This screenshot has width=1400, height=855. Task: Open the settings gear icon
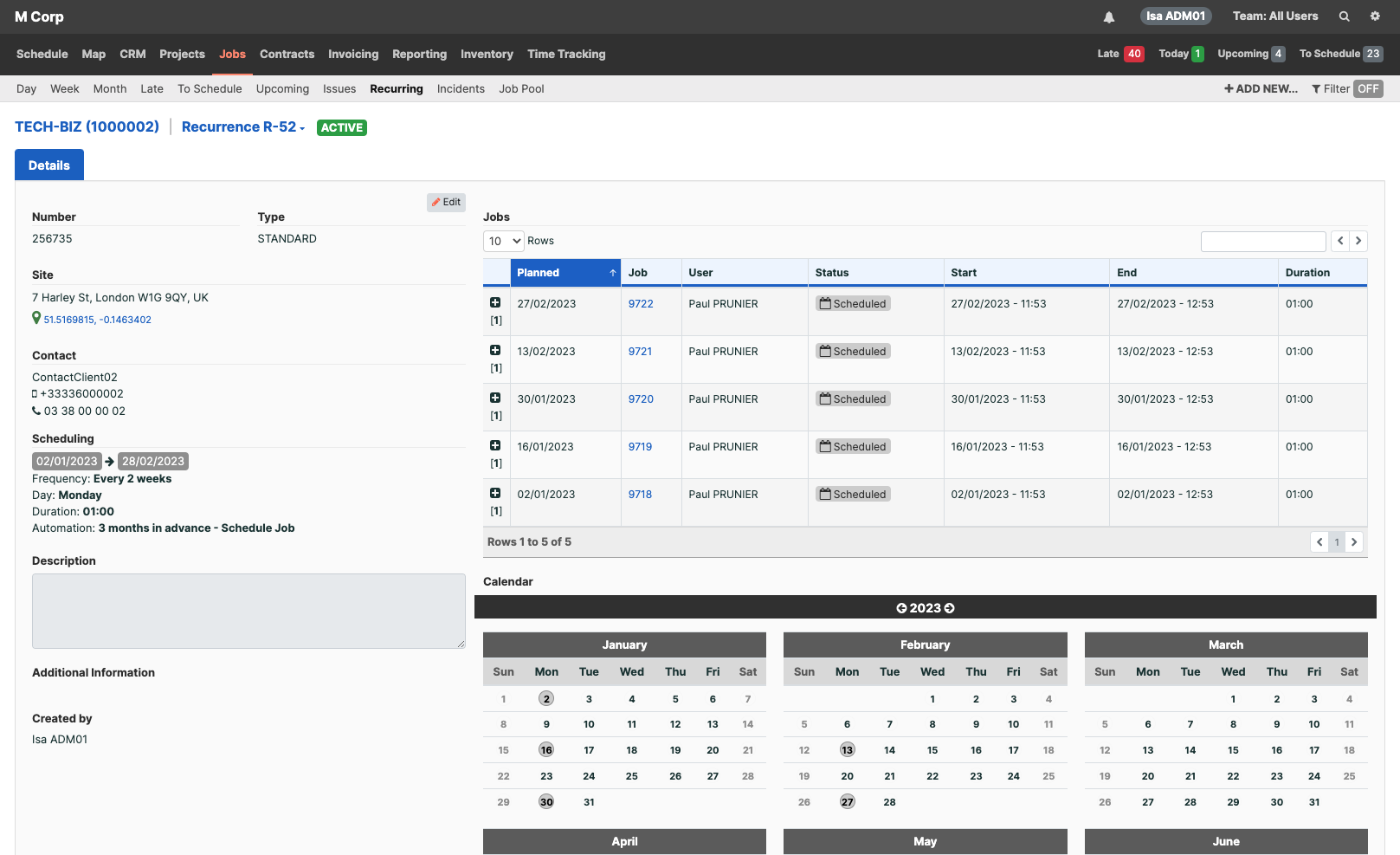click(x=1375, y=16)
